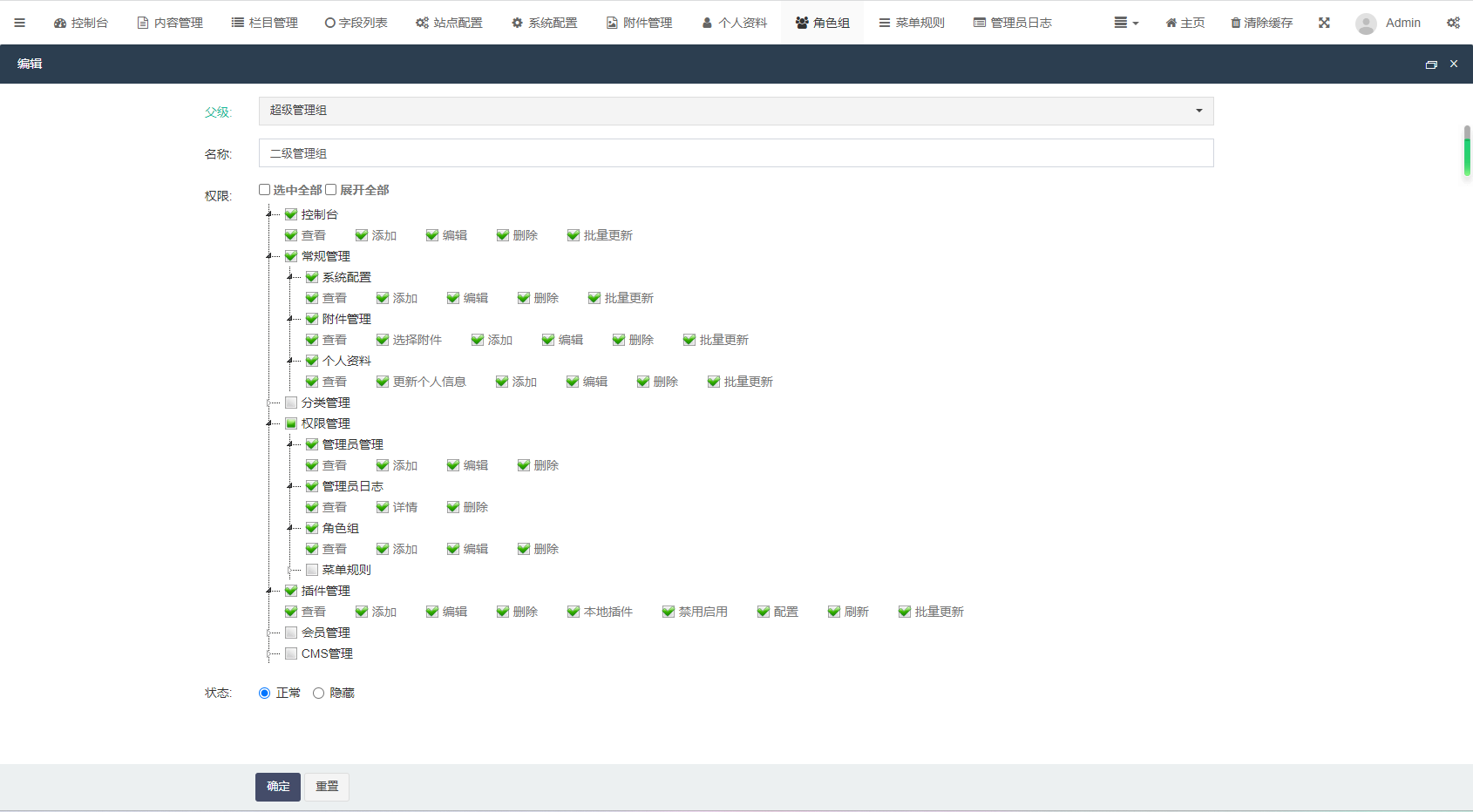Open the 菜单规则 tab
Image resolution: width=1473 pixels, height=812 pixels.
click(x=911, y=23)
